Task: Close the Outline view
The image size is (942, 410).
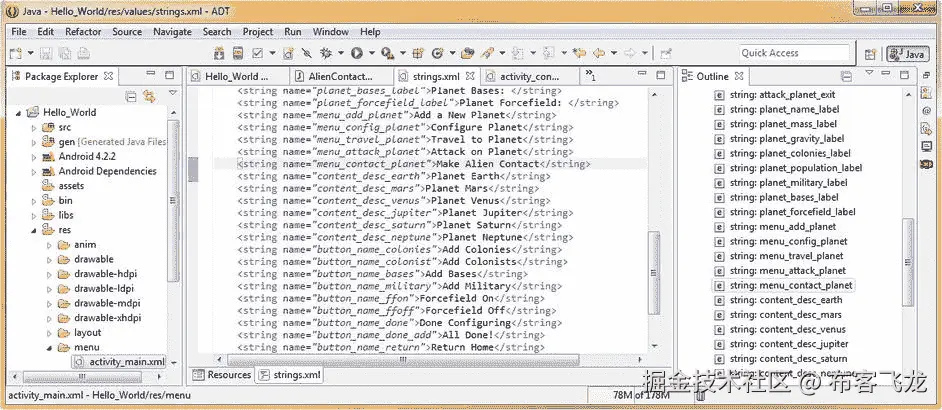Action: coord(740,76)
